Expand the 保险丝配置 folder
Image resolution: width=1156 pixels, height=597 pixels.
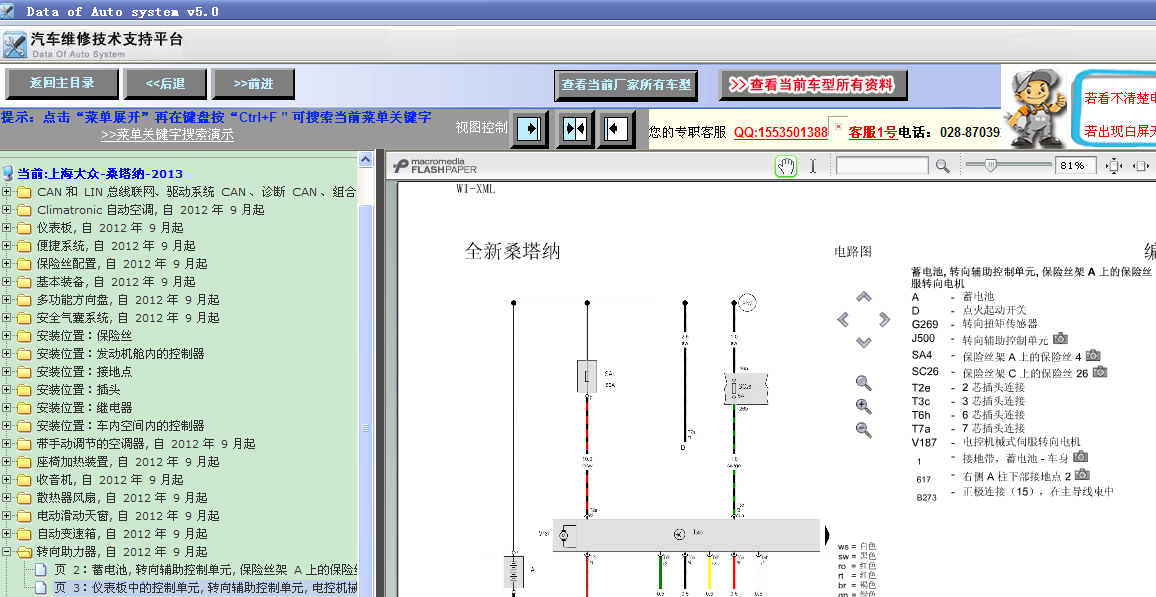[7, 263]
